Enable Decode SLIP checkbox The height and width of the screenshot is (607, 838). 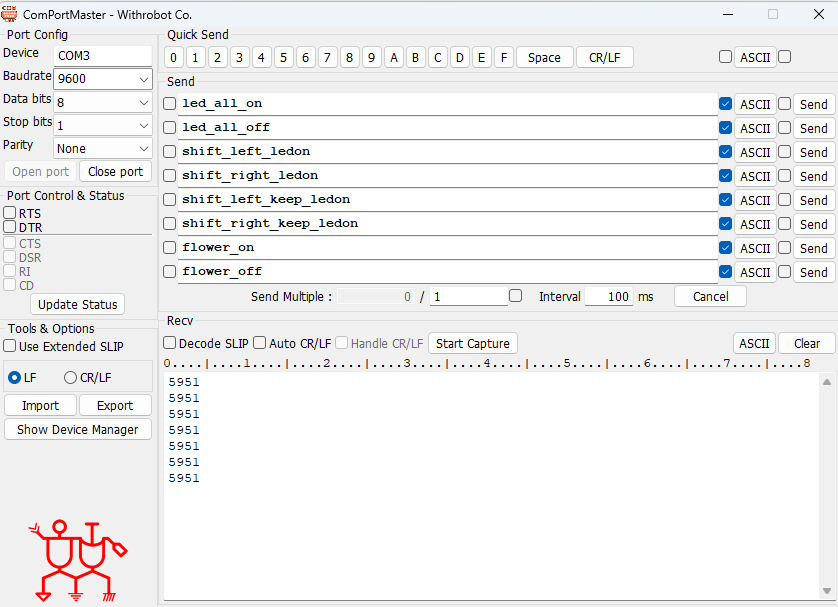169,343
